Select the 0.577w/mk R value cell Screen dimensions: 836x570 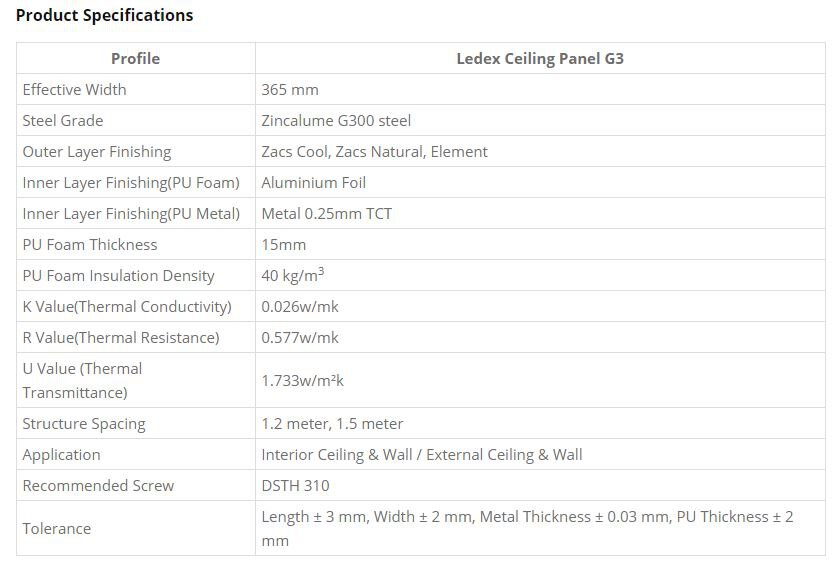(x=300, y=337)
